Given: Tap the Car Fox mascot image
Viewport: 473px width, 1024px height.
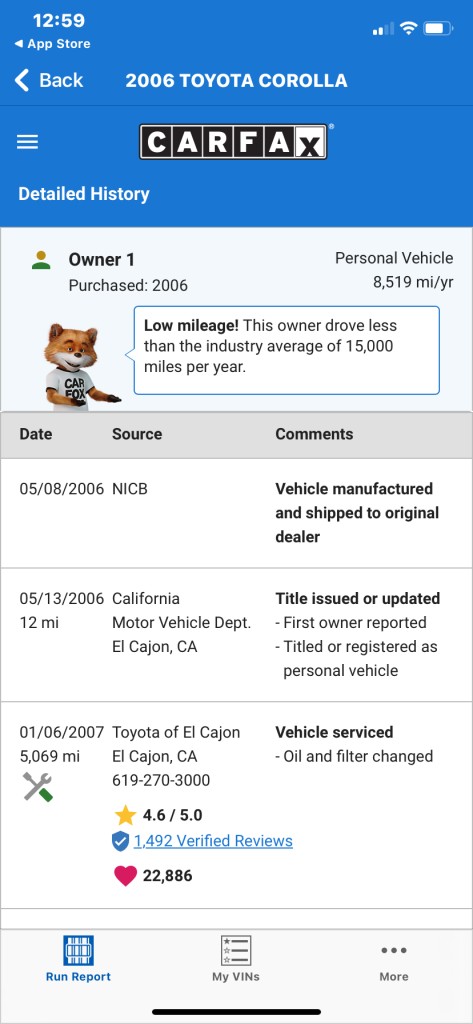Looking at the screenshot, I should [76, 366].
